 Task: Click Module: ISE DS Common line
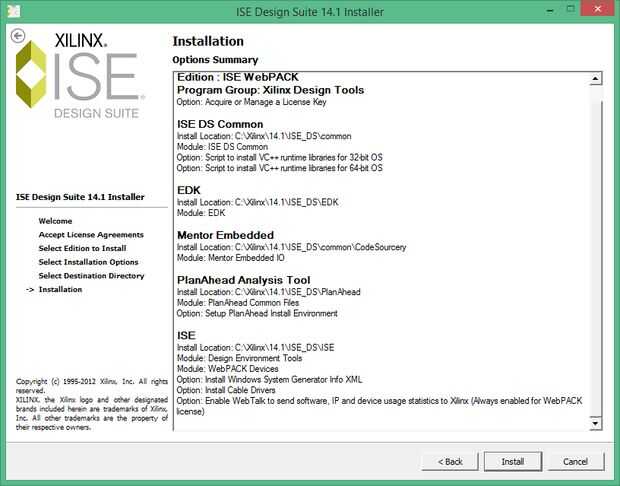[x=222, y=147]
